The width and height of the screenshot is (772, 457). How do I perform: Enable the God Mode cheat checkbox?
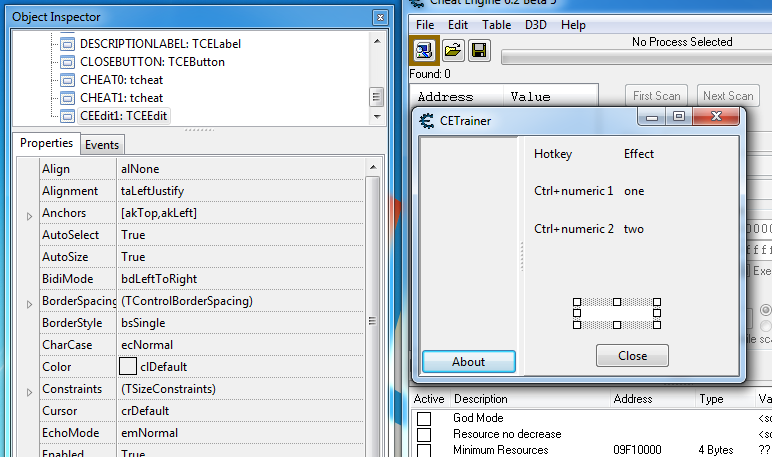tap(424, 418)
